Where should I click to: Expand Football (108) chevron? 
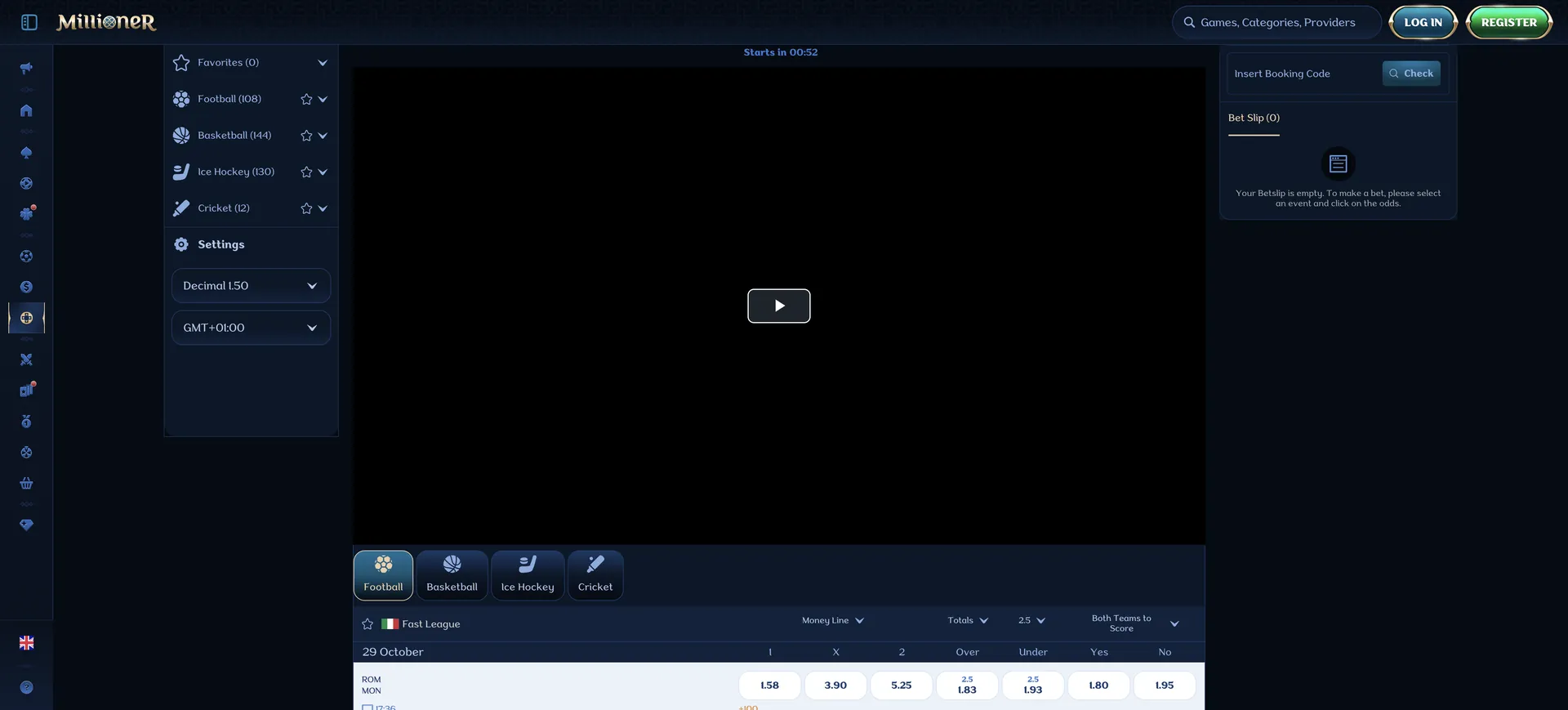[323, 99]
